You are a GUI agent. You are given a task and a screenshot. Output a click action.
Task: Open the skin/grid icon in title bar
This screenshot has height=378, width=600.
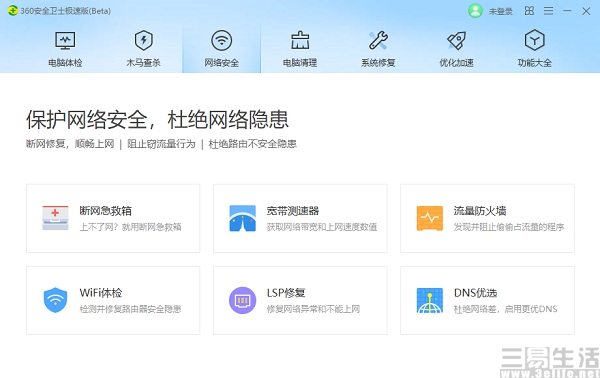(x=529, y=11)
